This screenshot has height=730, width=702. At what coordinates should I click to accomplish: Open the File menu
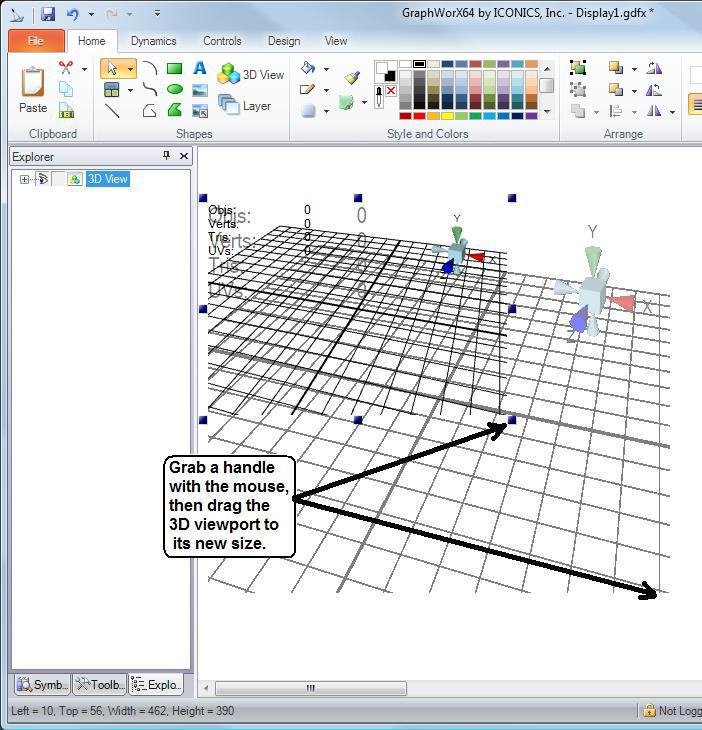point(35,41)
